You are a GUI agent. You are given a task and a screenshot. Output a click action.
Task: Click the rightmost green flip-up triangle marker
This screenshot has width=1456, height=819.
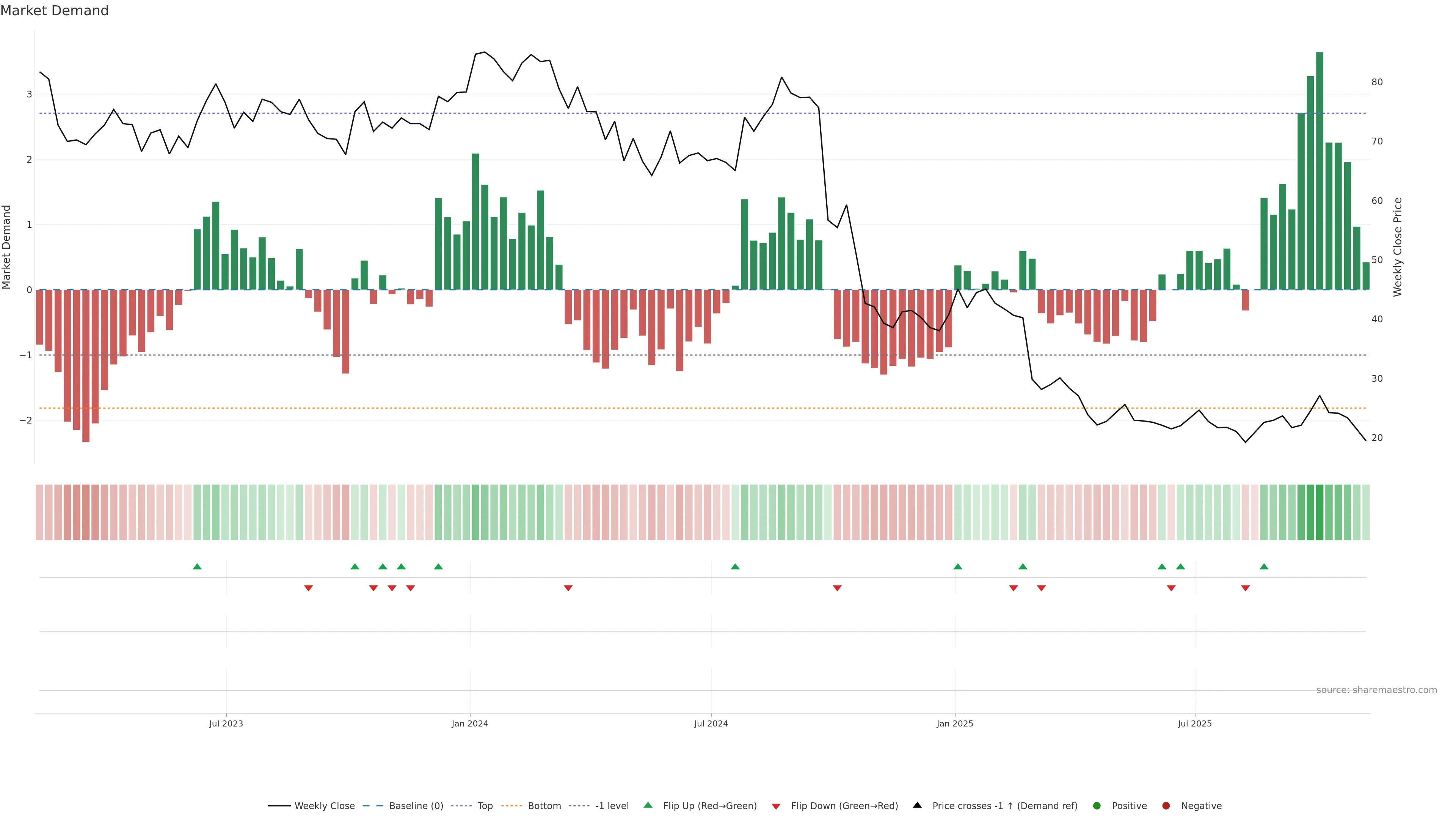point(1264,567)
